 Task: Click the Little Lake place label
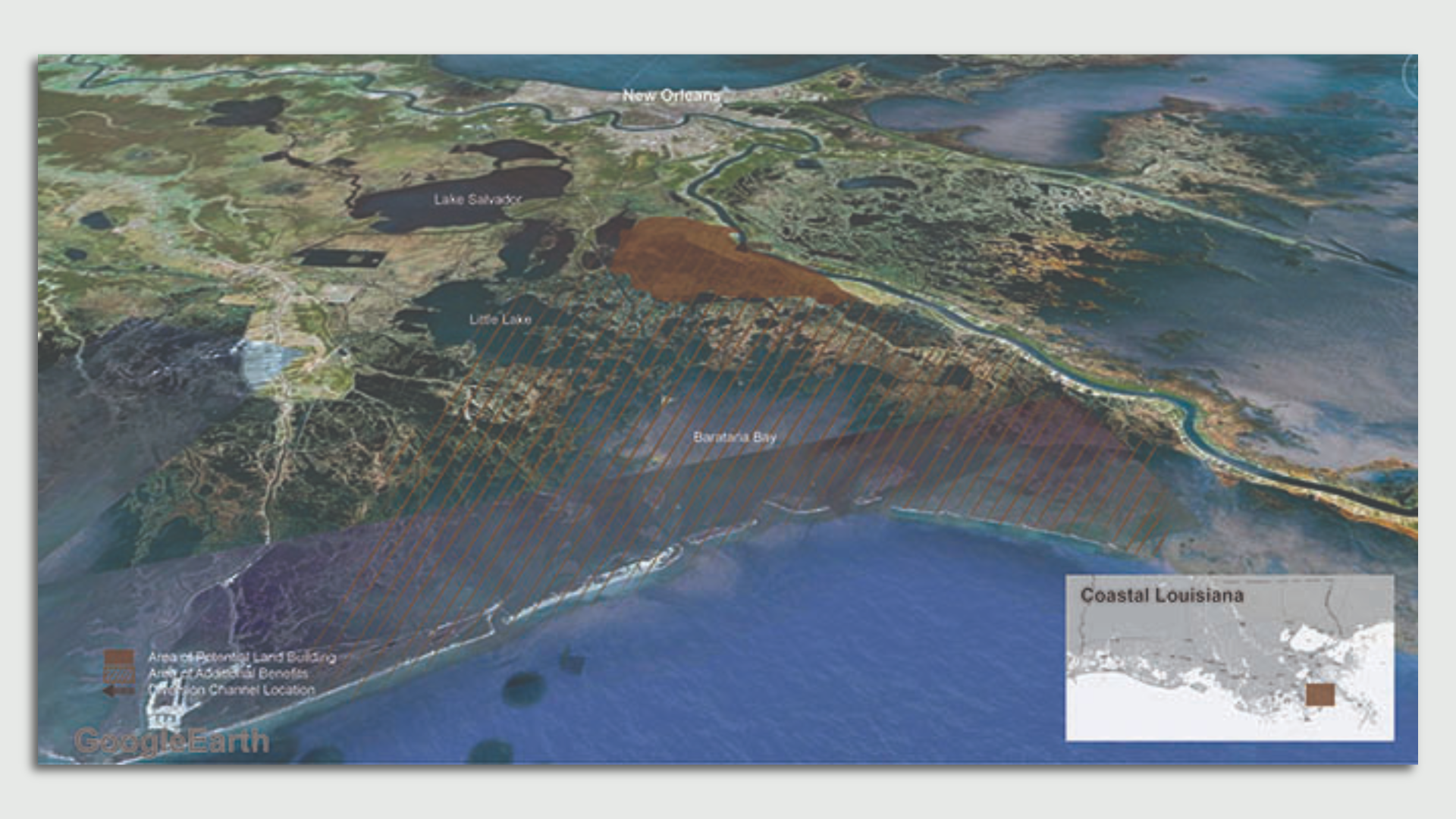click(501, 320)
